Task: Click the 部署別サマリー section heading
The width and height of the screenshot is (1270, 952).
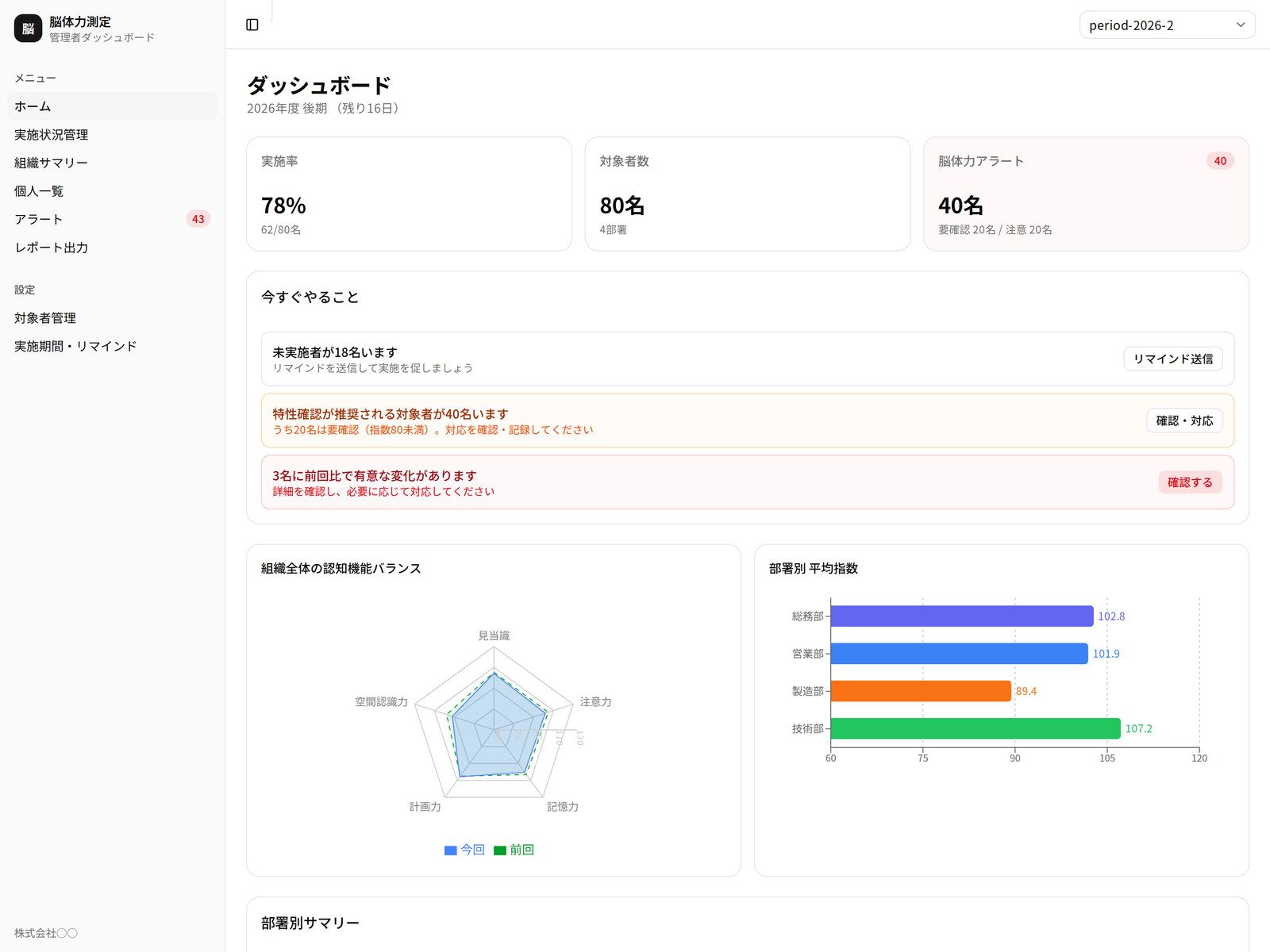Action: pyautogui.click(x=310, y=923)
